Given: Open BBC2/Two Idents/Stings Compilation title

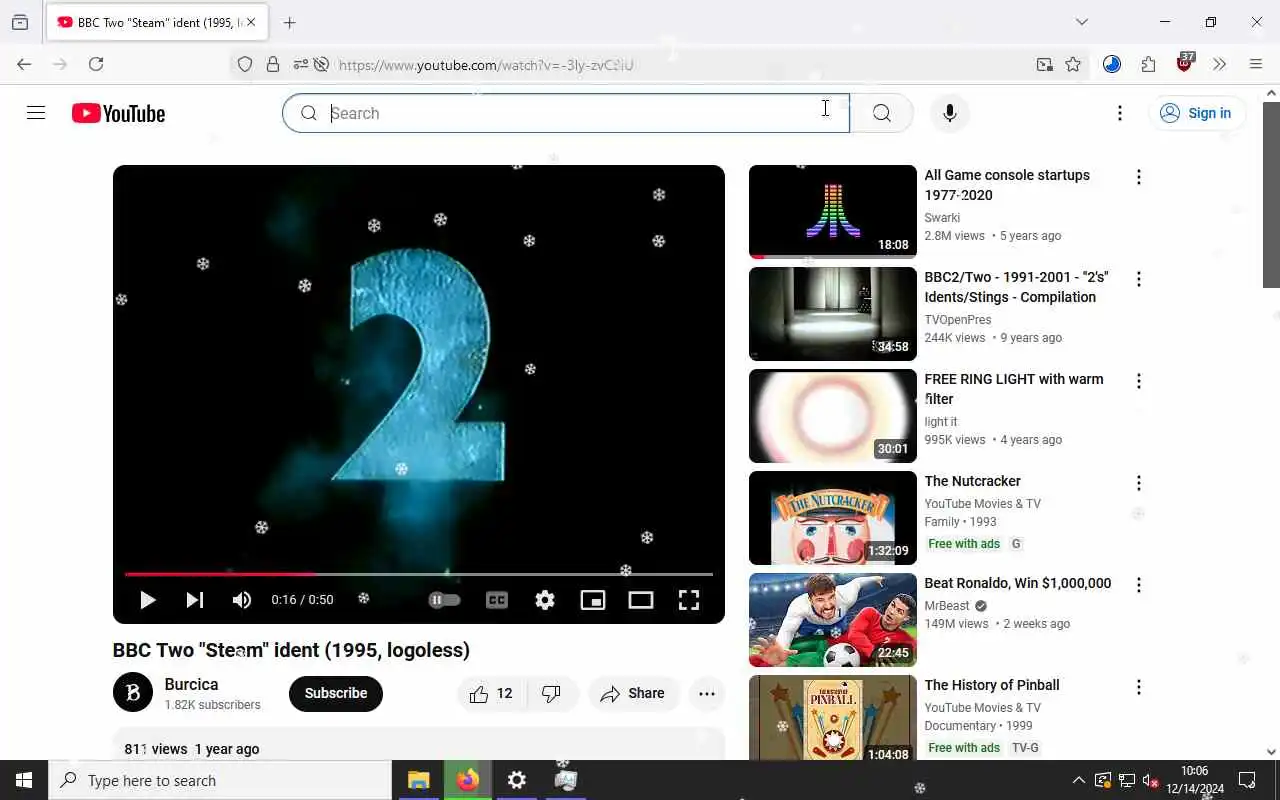Looking at the screenshot, I should click(x=1017, y=287).
